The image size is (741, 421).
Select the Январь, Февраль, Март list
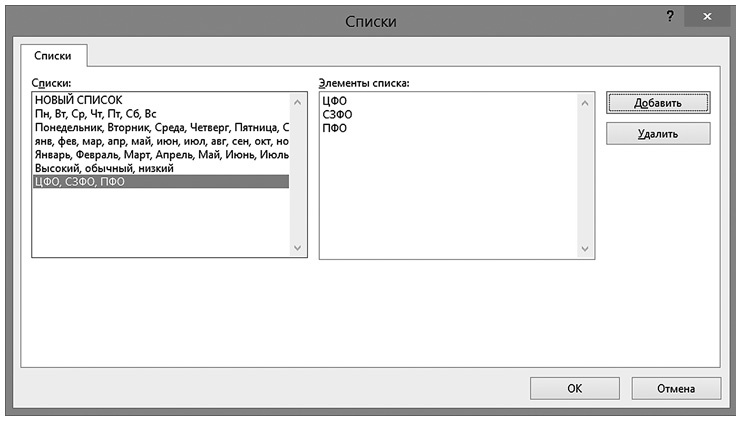(160, 155)
